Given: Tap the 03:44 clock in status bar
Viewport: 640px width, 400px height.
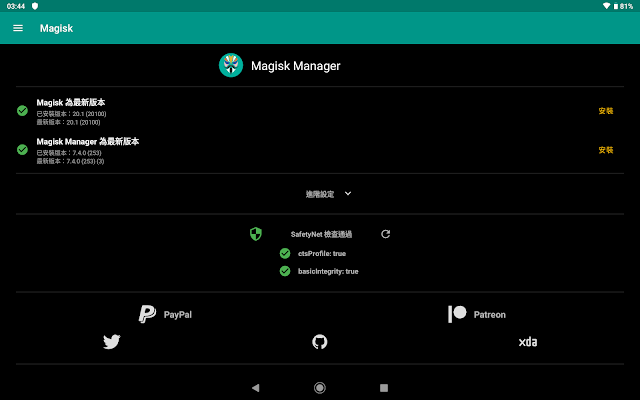Looking at the screenshot, I should click(16, 6).
